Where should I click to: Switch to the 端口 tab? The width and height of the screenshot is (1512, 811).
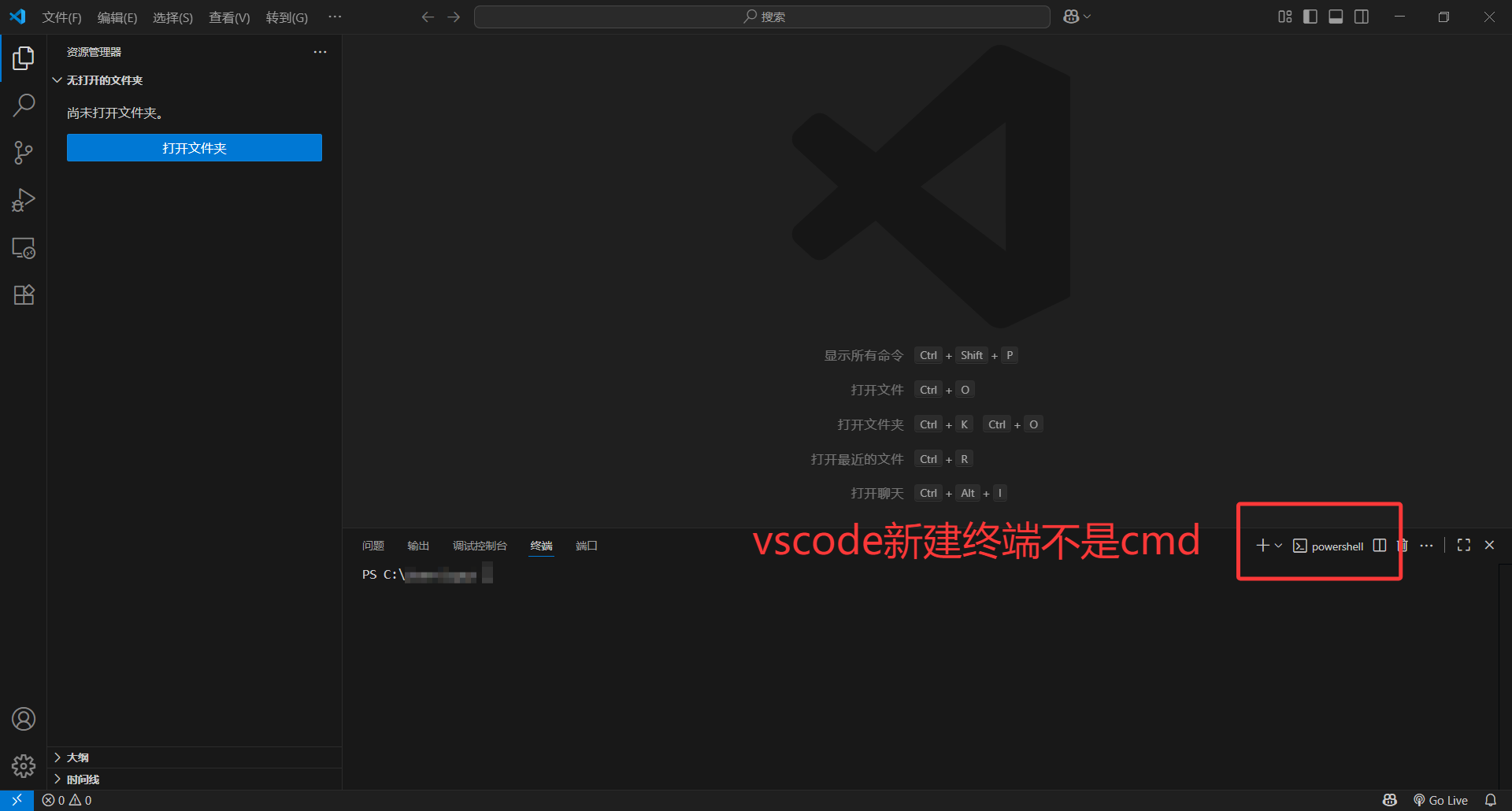click(587, 546)
